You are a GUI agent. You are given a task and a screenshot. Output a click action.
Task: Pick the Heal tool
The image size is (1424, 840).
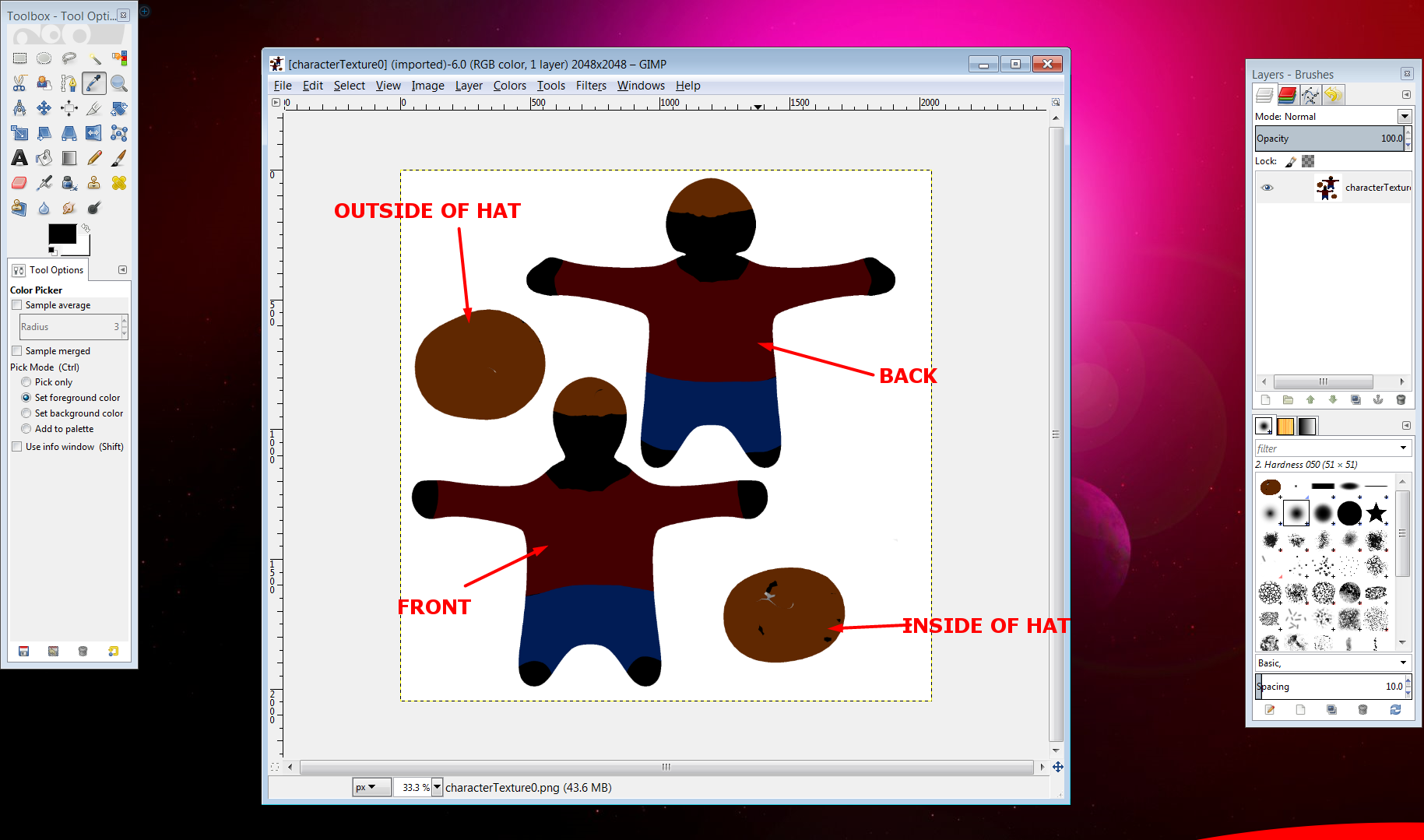[119, 183]
